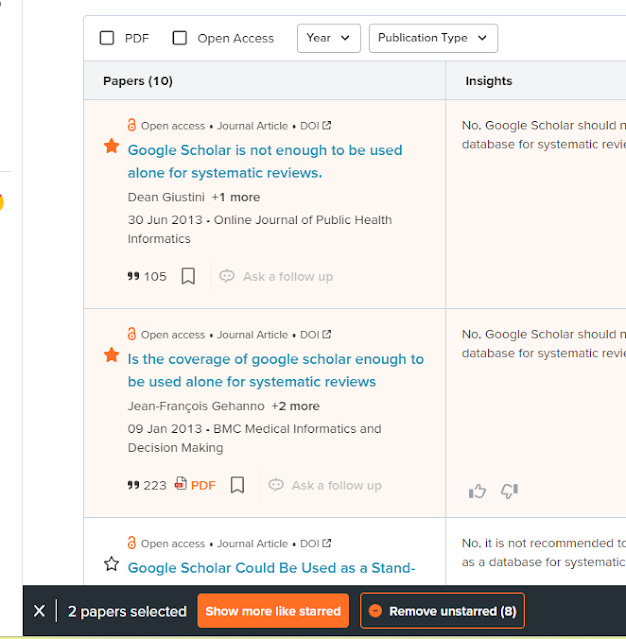Click the 105 citations quote icon
Viewport: 626px width, 639px height.
pos(133,276)
